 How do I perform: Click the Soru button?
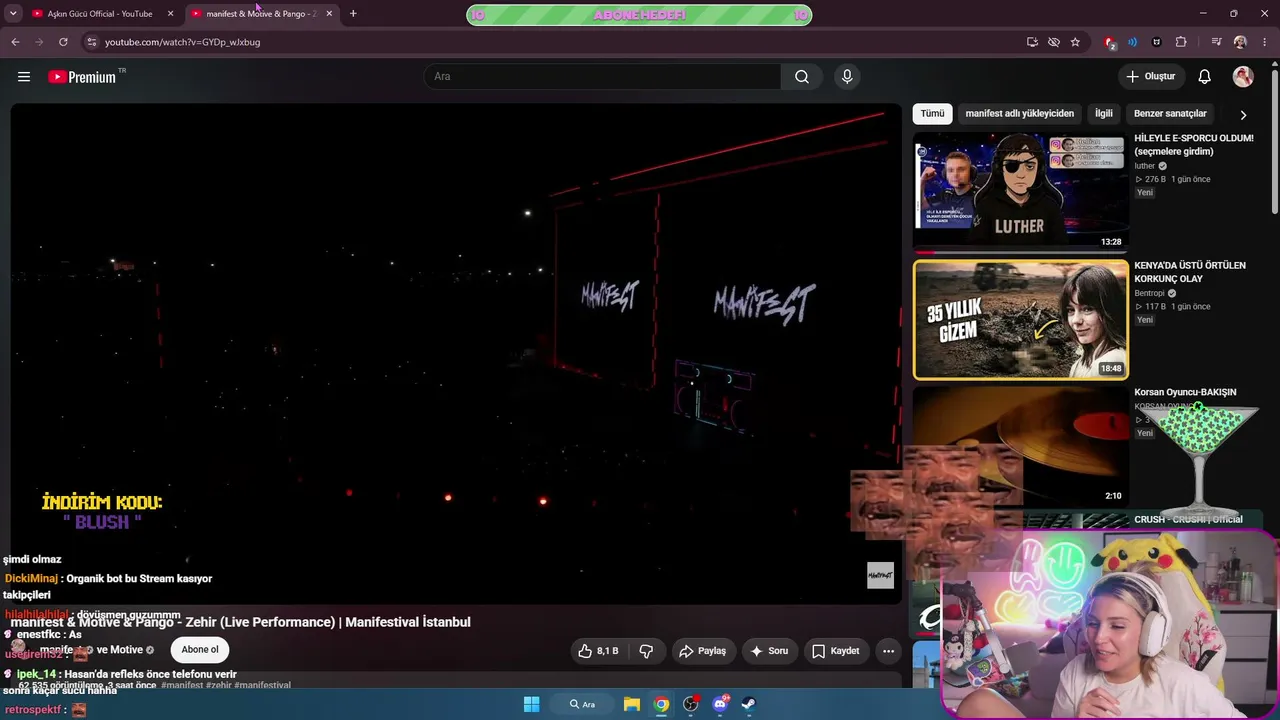pos(769,651)
